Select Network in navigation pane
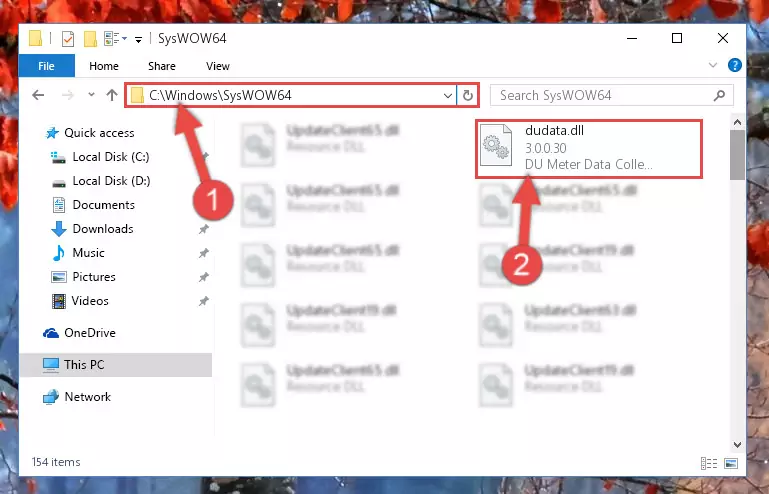The image size is (769, 494). point(87,396)
